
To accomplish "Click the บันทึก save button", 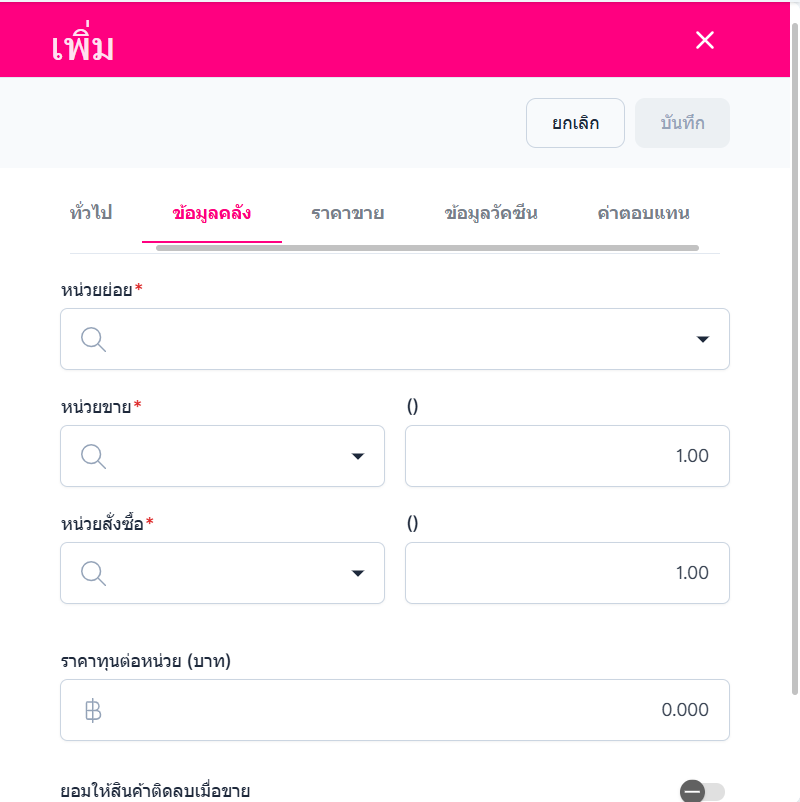I will 682,123.
